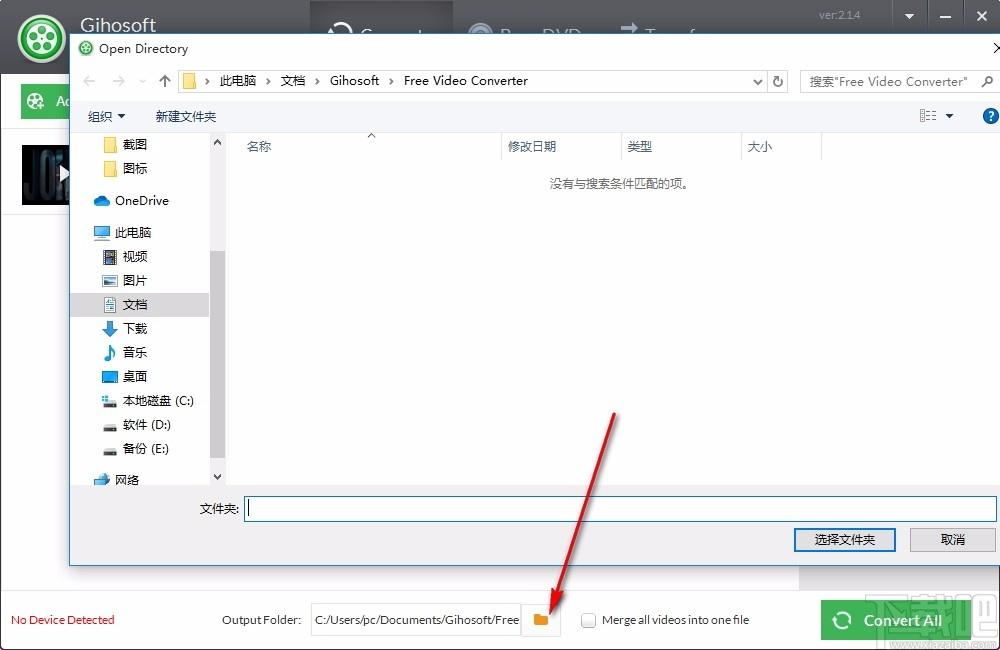Image resolution: width=1000 pixels, height=650 pixels.
Task: Refresh the current directory listing
Action: click(x=777, y=82)
